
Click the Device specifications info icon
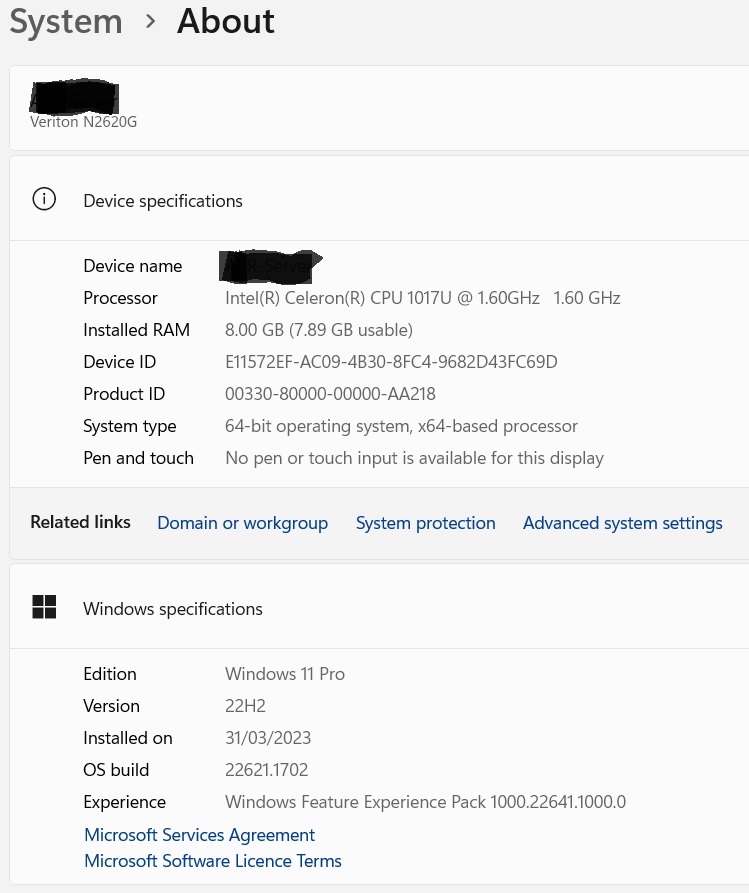point(44,199)
